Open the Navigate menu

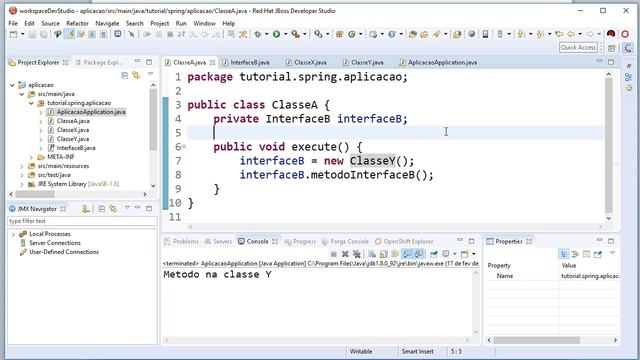coord(107,23)
